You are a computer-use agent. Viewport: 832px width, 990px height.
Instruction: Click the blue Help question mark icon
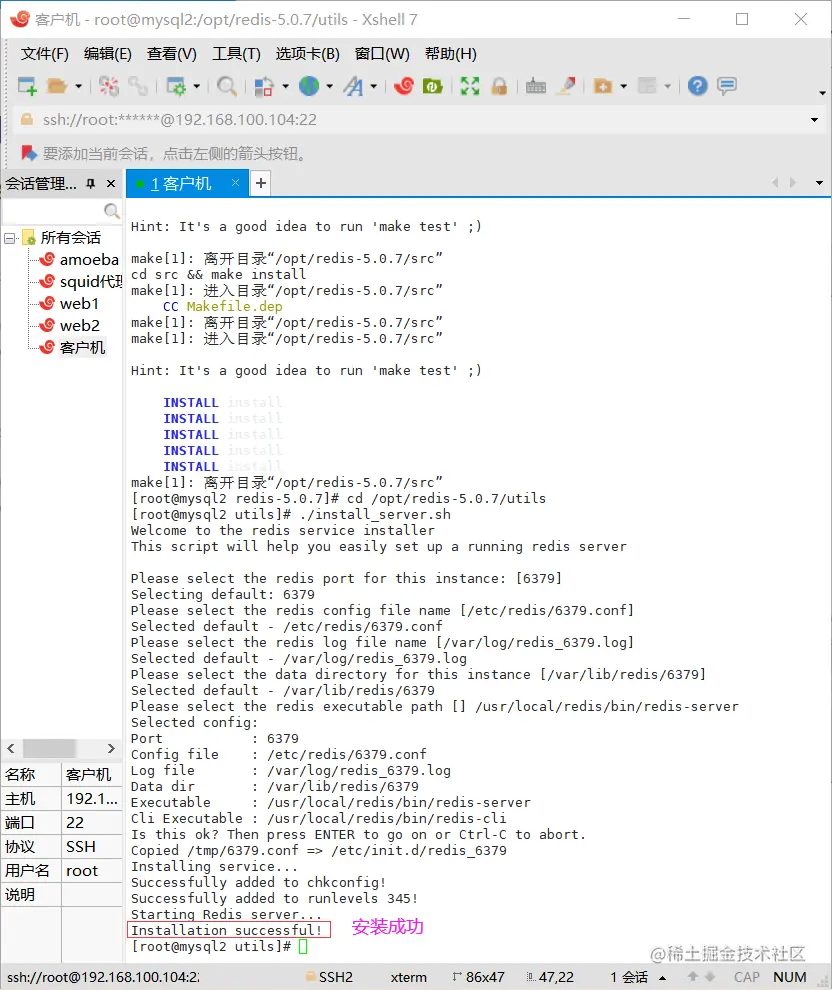click(698, 86)
